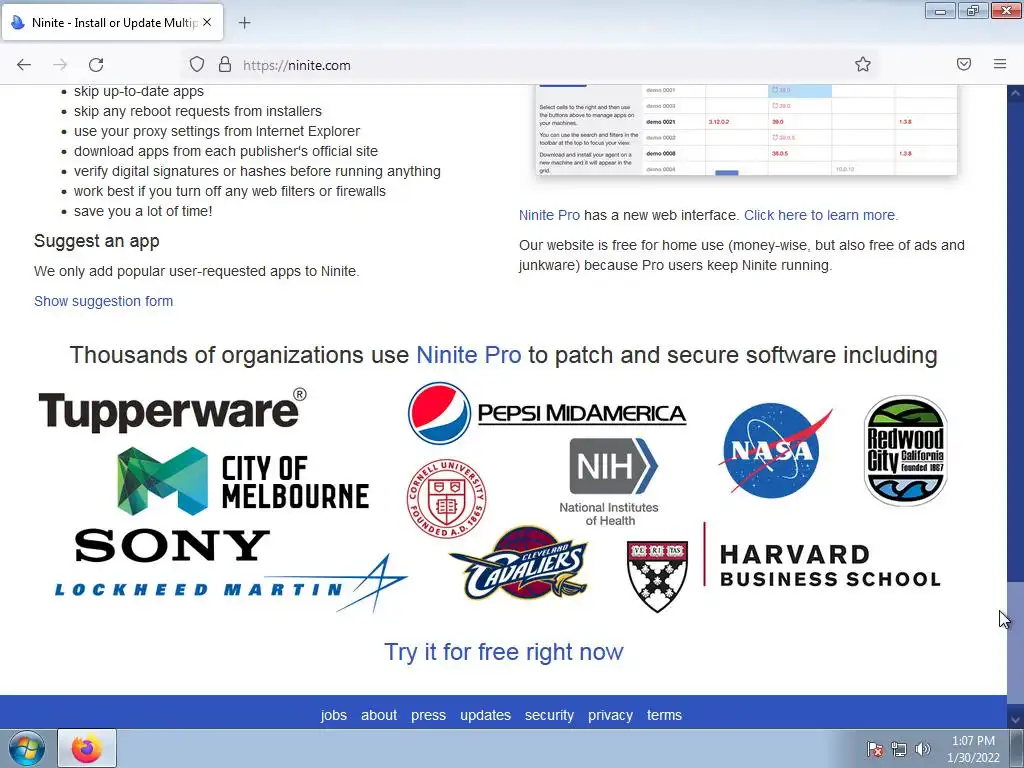Open the volume speaker tray icon
This screenshot has height=768, width=1024.
pyautogui.click(x=922, y=749)
